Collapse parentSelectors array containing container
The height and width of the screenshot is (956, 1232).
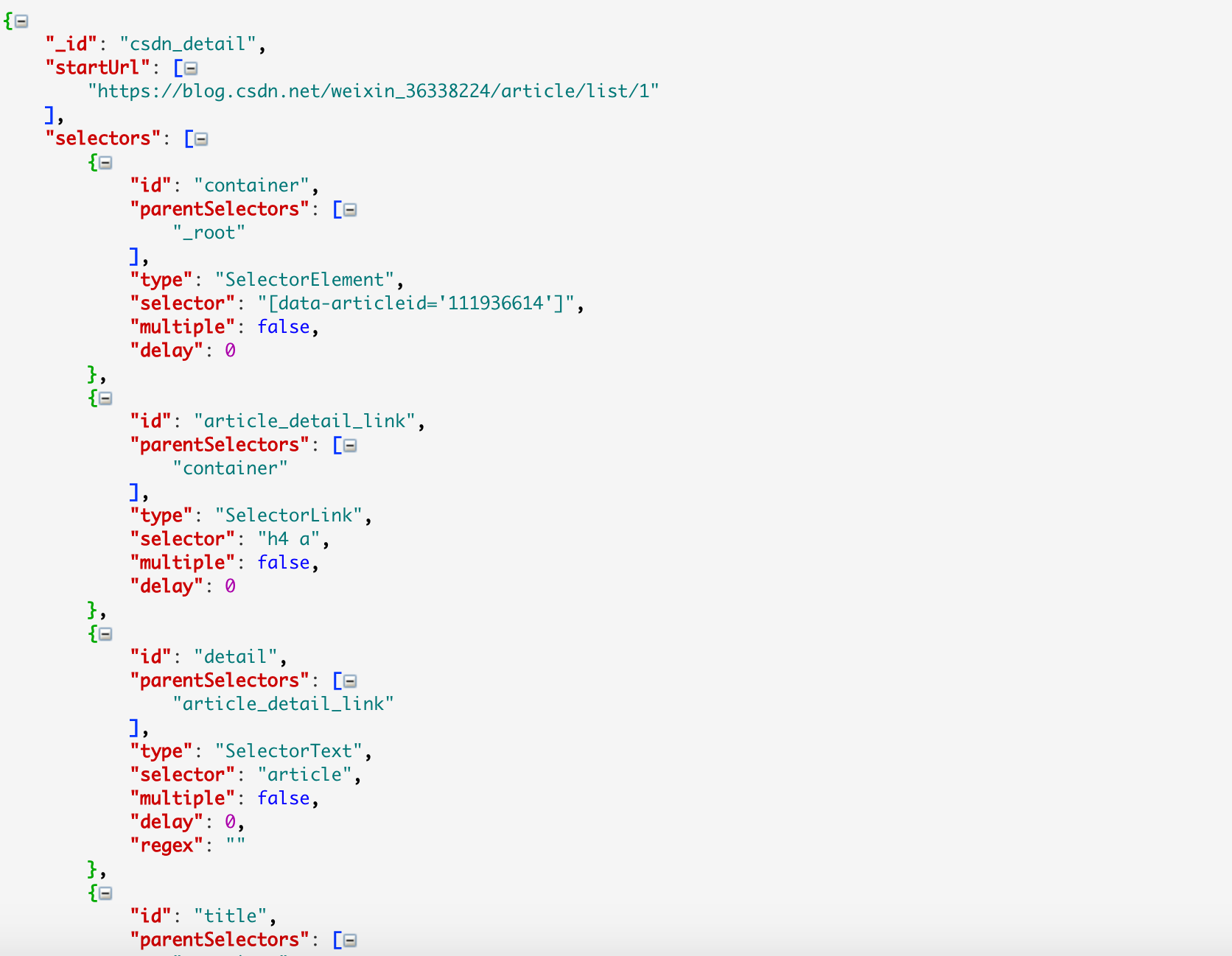click(x=350, y=446)
